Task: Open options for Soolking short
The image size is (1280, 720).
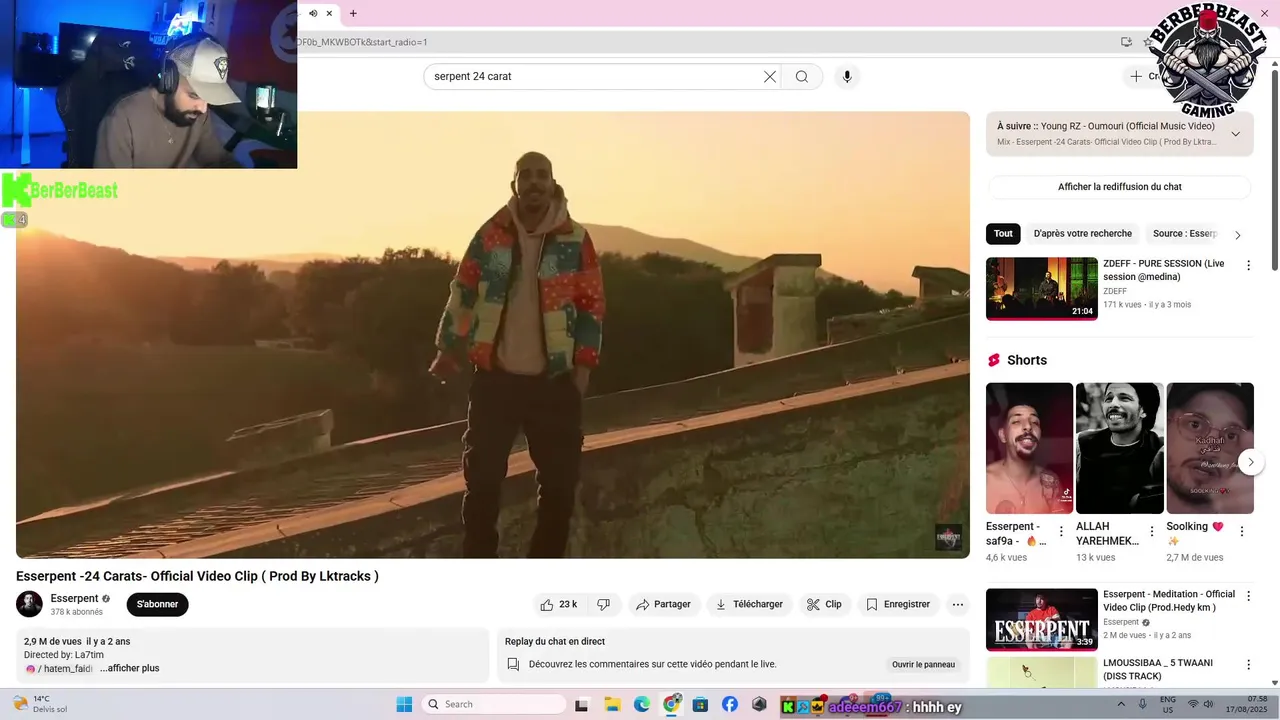Action: click(1242, 531)
